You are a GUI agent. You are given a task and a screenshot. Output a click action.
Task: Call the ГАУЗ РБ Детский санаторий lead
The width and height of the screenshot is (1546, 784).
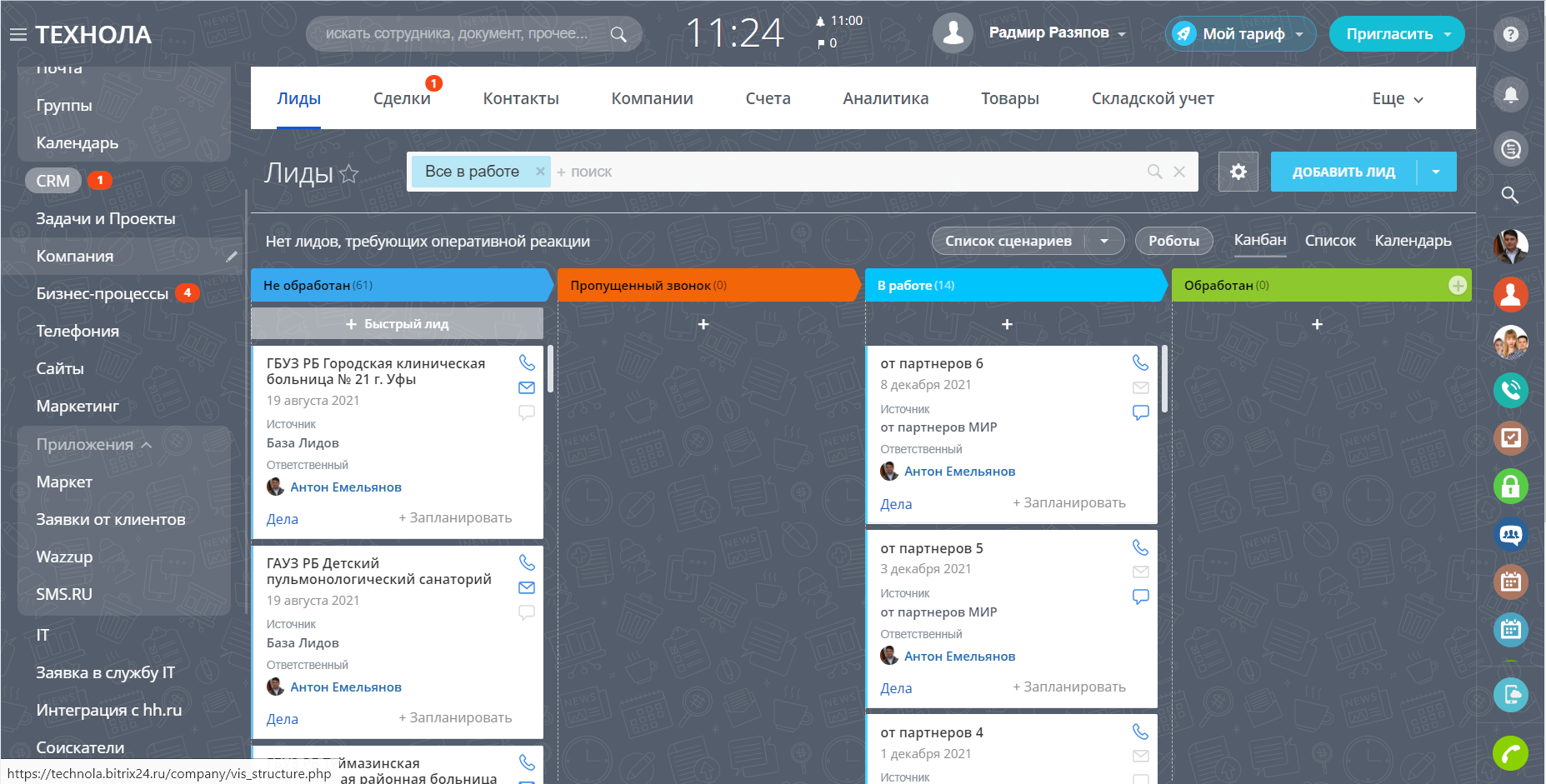click(x=527, y=562)
